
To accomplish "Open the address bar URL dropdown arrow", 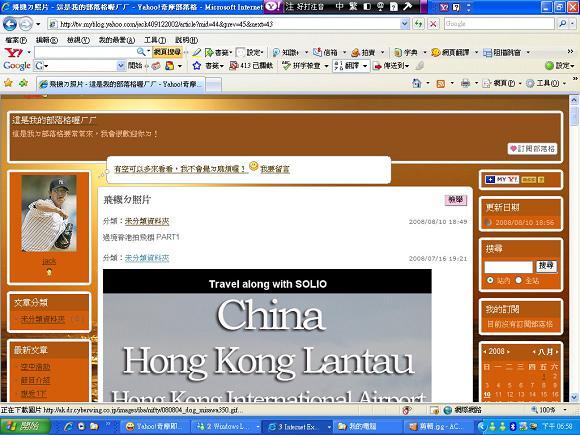I will click(405, 24).
